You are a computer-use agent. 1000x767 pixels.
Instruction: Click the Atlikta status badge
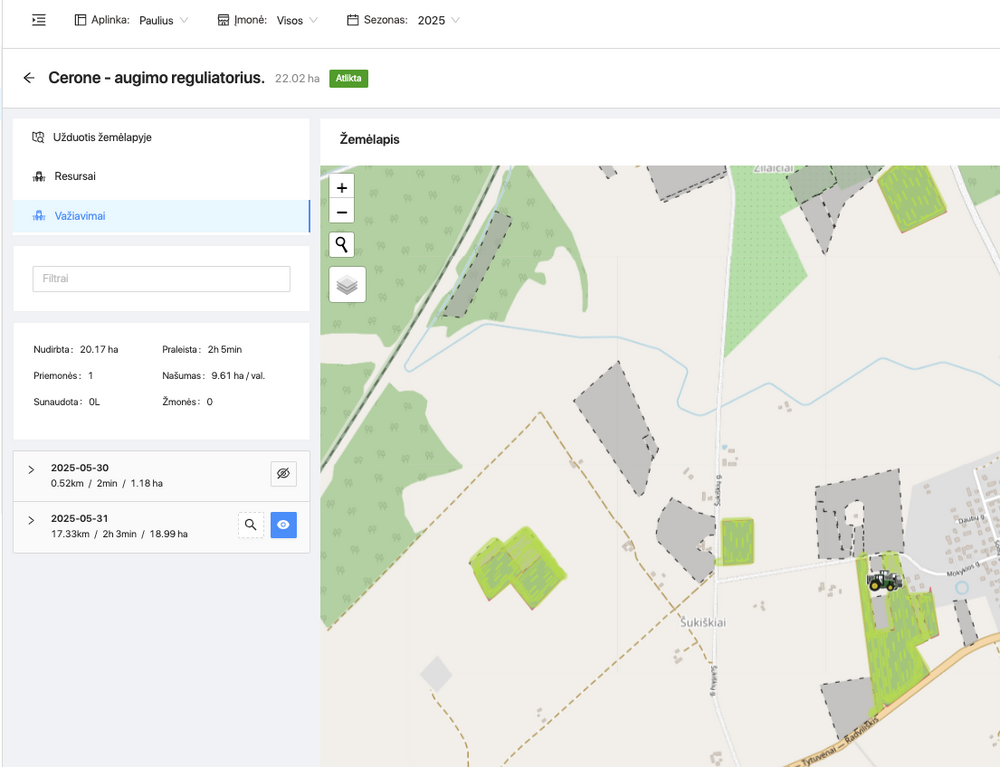[x=349, y=78]
